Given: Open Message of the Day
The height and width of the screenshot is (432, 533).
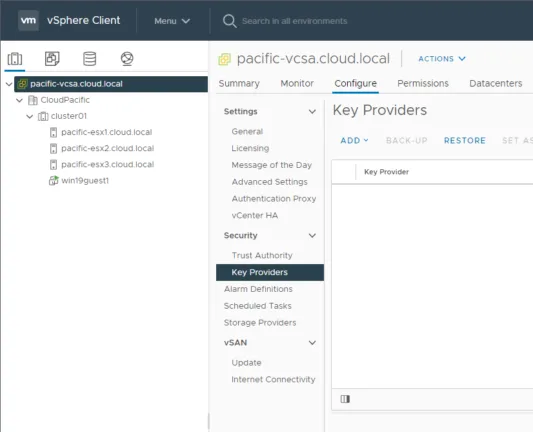Looking at the screenshot, I should click(x=272, y=165).
